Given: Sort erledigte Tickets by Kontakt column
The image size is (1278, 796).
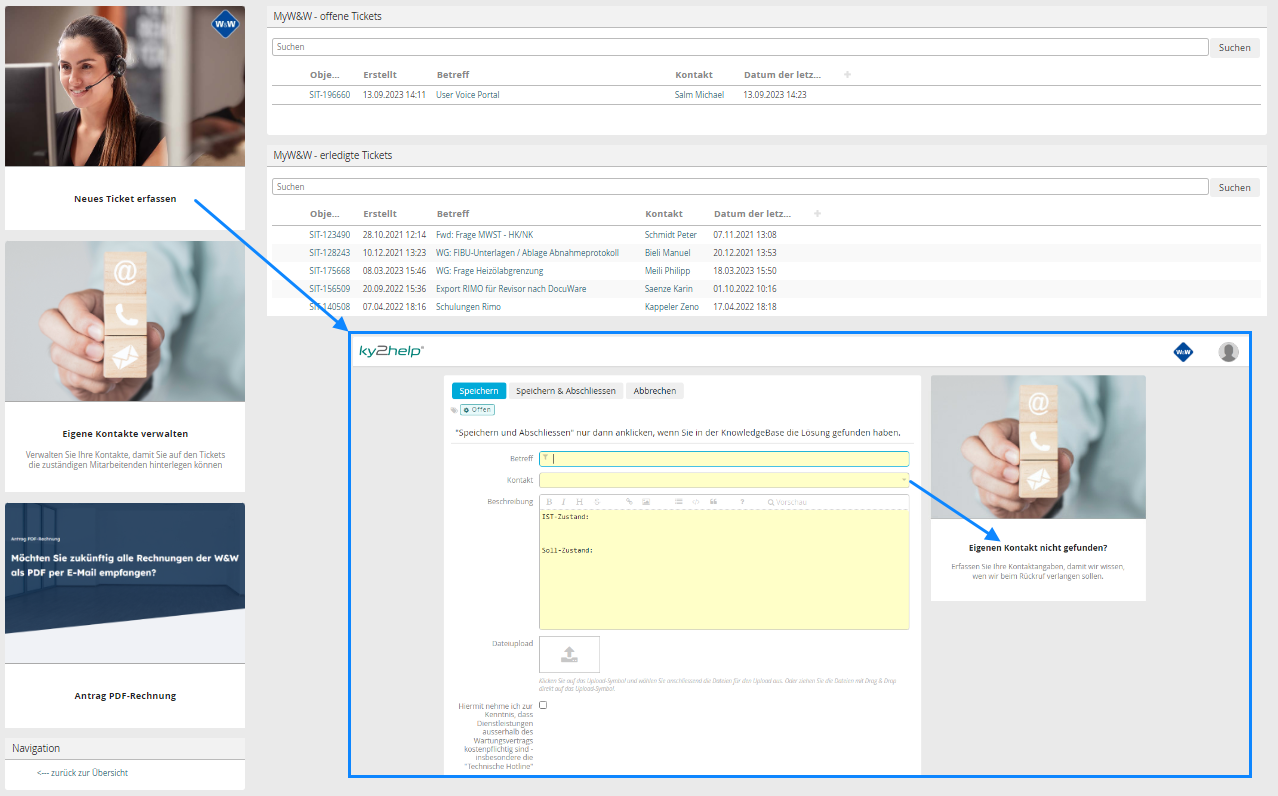Looking at the screenshot, I should tap(664, 214).
